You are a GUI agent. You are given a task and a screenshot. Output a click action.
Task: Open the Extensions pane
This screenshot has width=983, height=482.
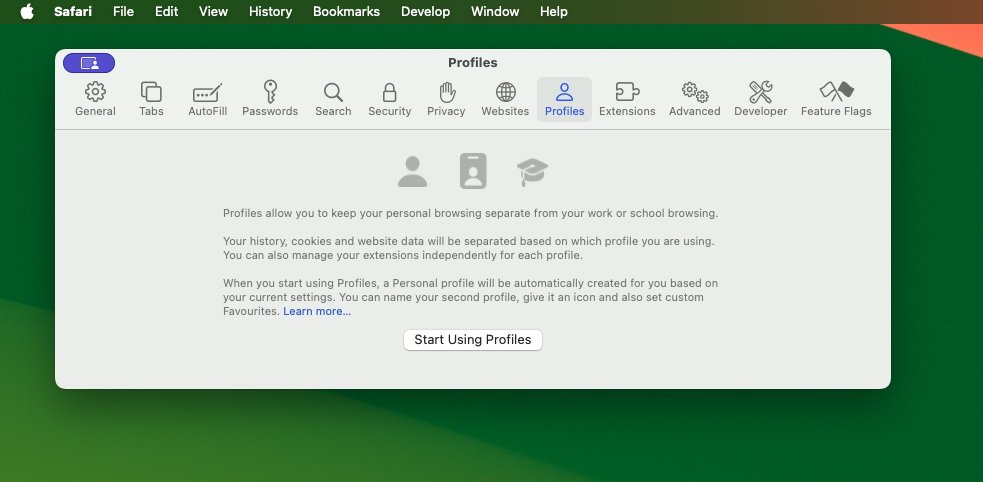(627, 99)
